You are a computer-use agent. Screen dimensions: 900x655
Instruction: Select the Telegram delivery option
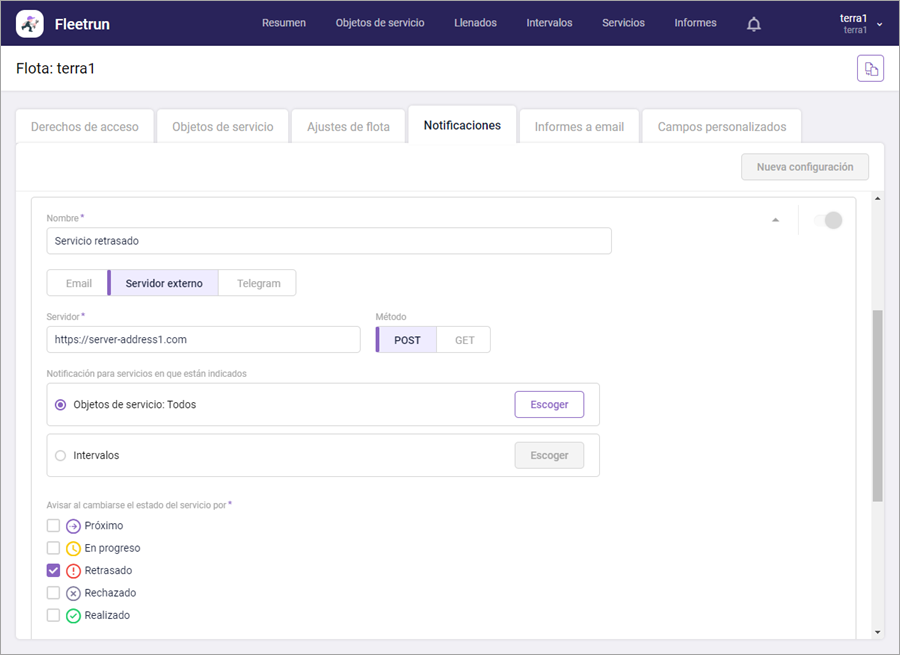[x=258, y=283]
